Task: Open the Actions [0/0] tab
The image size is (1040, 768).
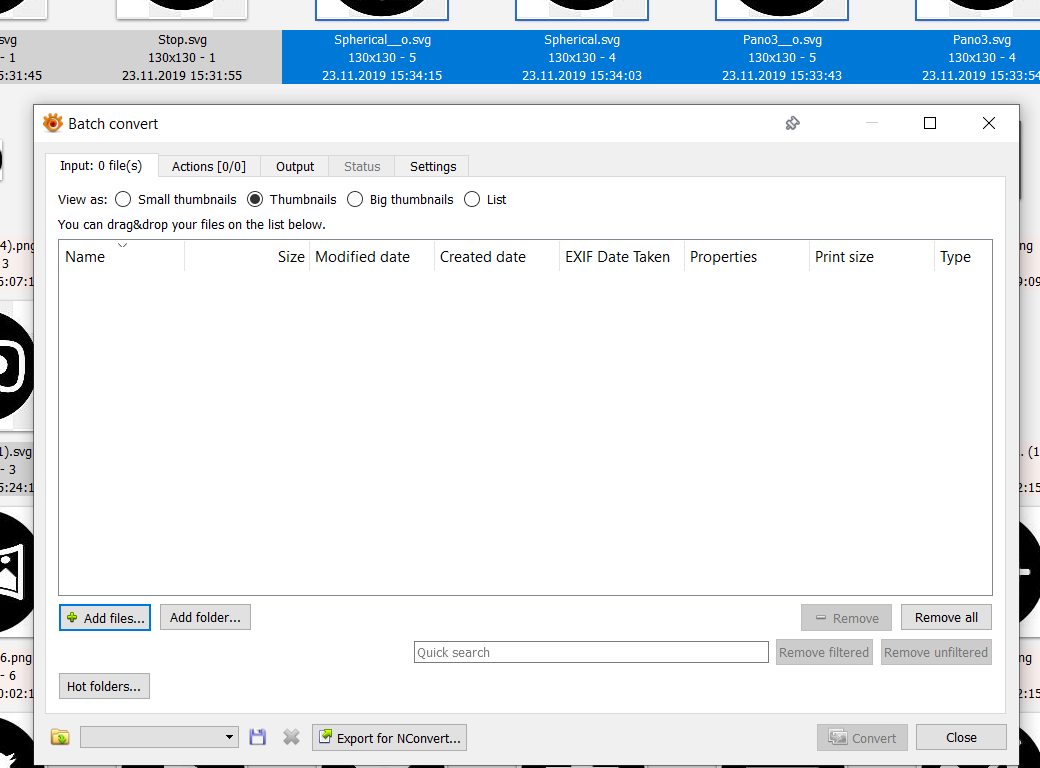Action: click(x=209, y=166)
